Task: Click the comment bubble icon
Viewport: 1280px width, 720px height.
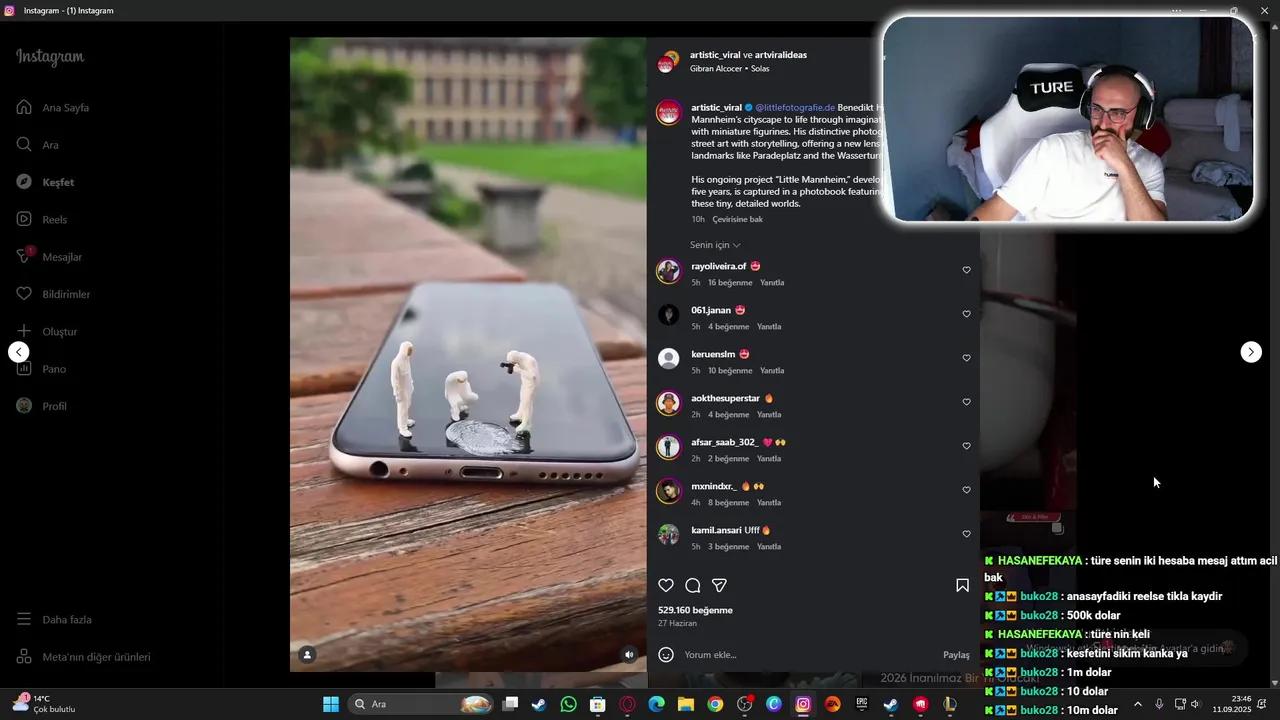Action: [x=692, y=585]
